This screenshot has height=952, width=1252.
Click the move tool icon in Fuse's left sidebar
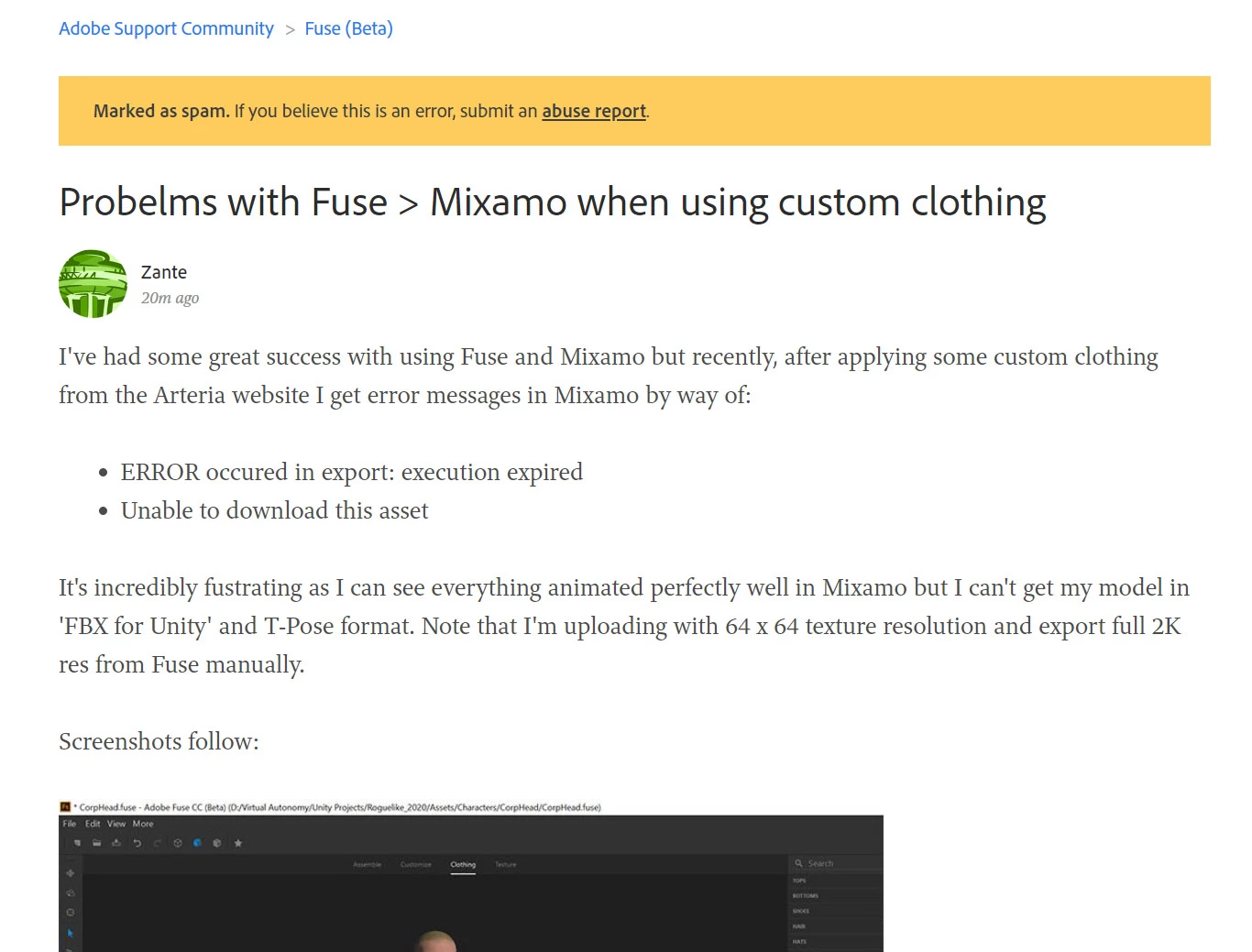pos(71,873)
